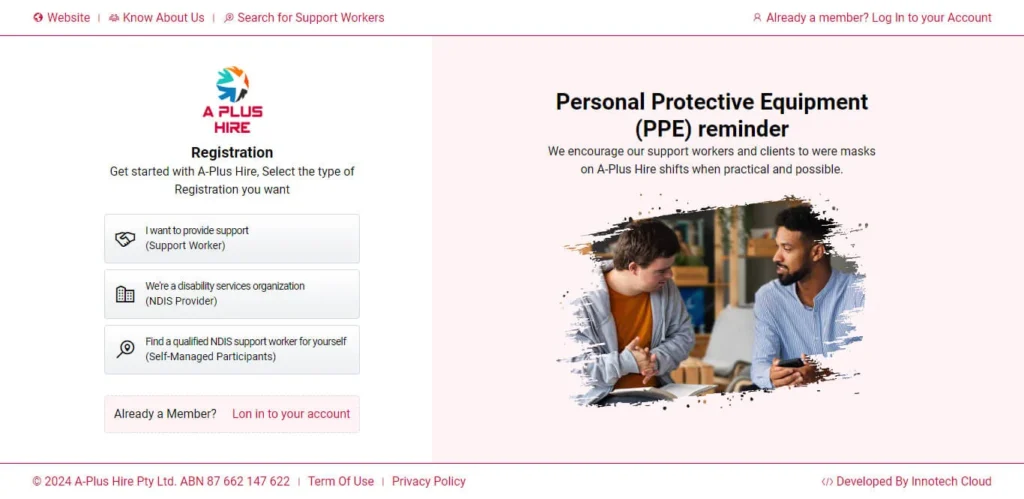Screen dimensions: 1024x499
Task: Go to Search for Support Workers
Action: [x=310, y=18]
